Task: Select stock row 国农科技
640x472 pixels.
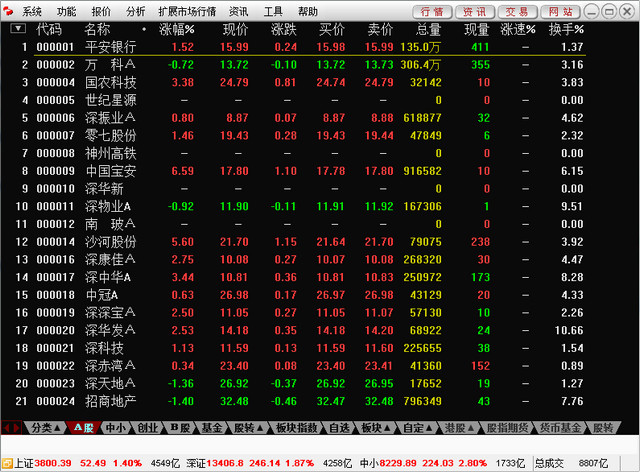Action: [299, 82]
